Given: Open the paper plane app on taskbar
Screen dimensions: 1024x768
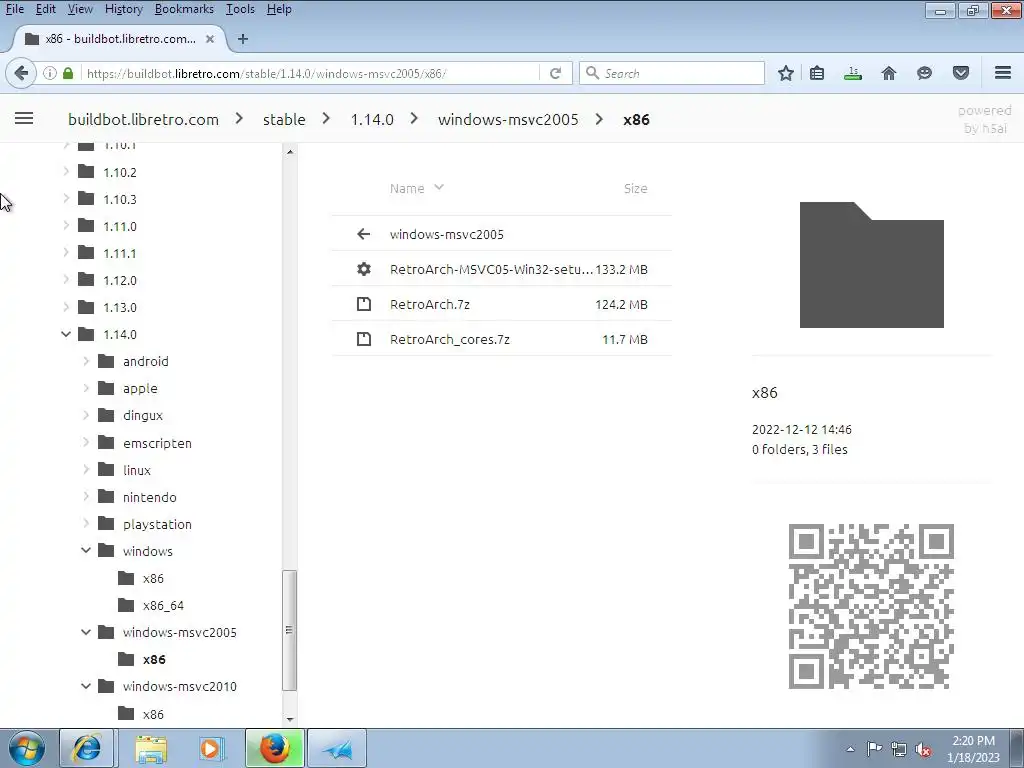Looking at the screenshot, I should click(337, 748).
